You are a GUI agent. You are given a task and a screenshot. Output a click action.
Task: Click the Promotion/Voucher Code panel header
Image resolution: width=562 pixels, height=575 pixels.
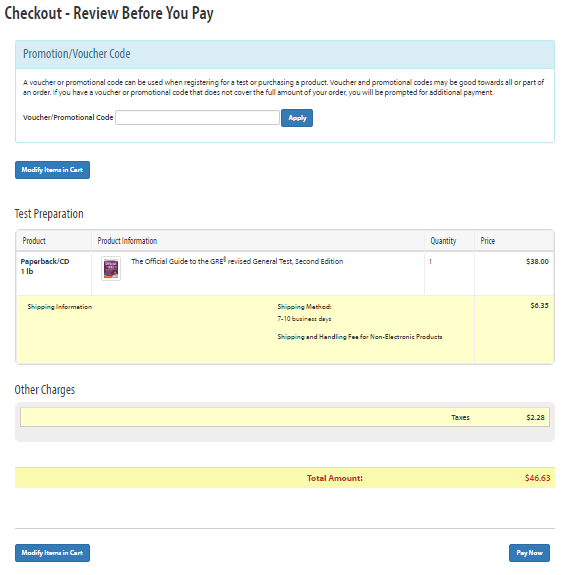pos(285,54)
